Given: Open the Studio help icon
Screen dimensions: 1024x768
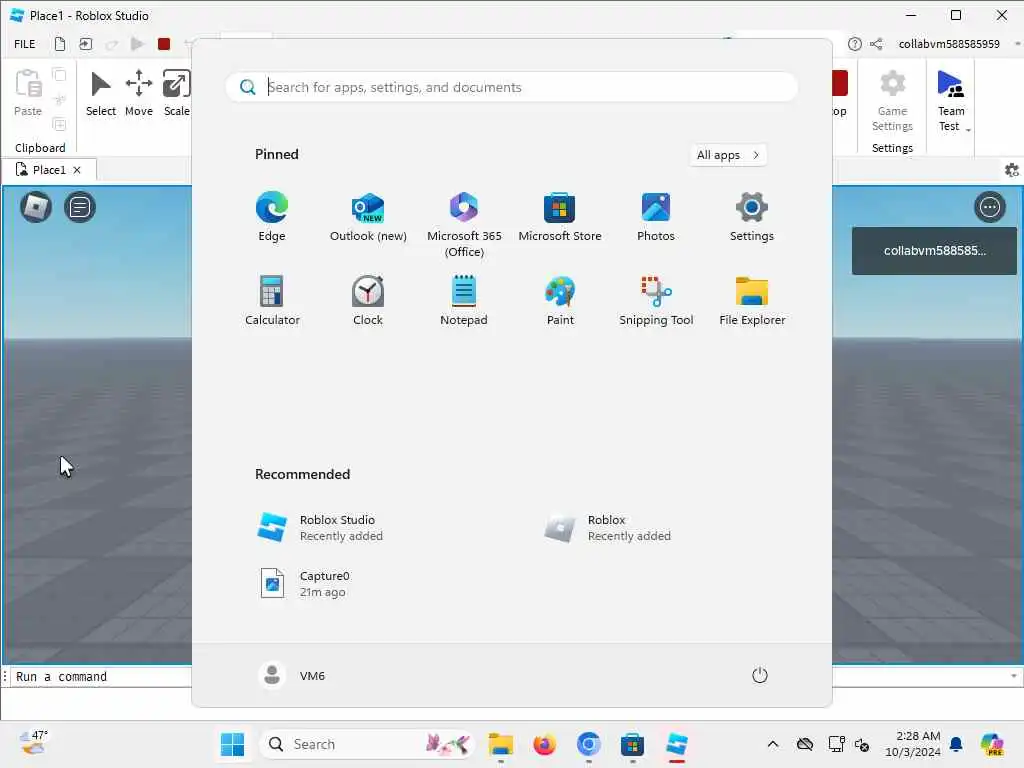Looking at the screenshot, I should 854,44.
